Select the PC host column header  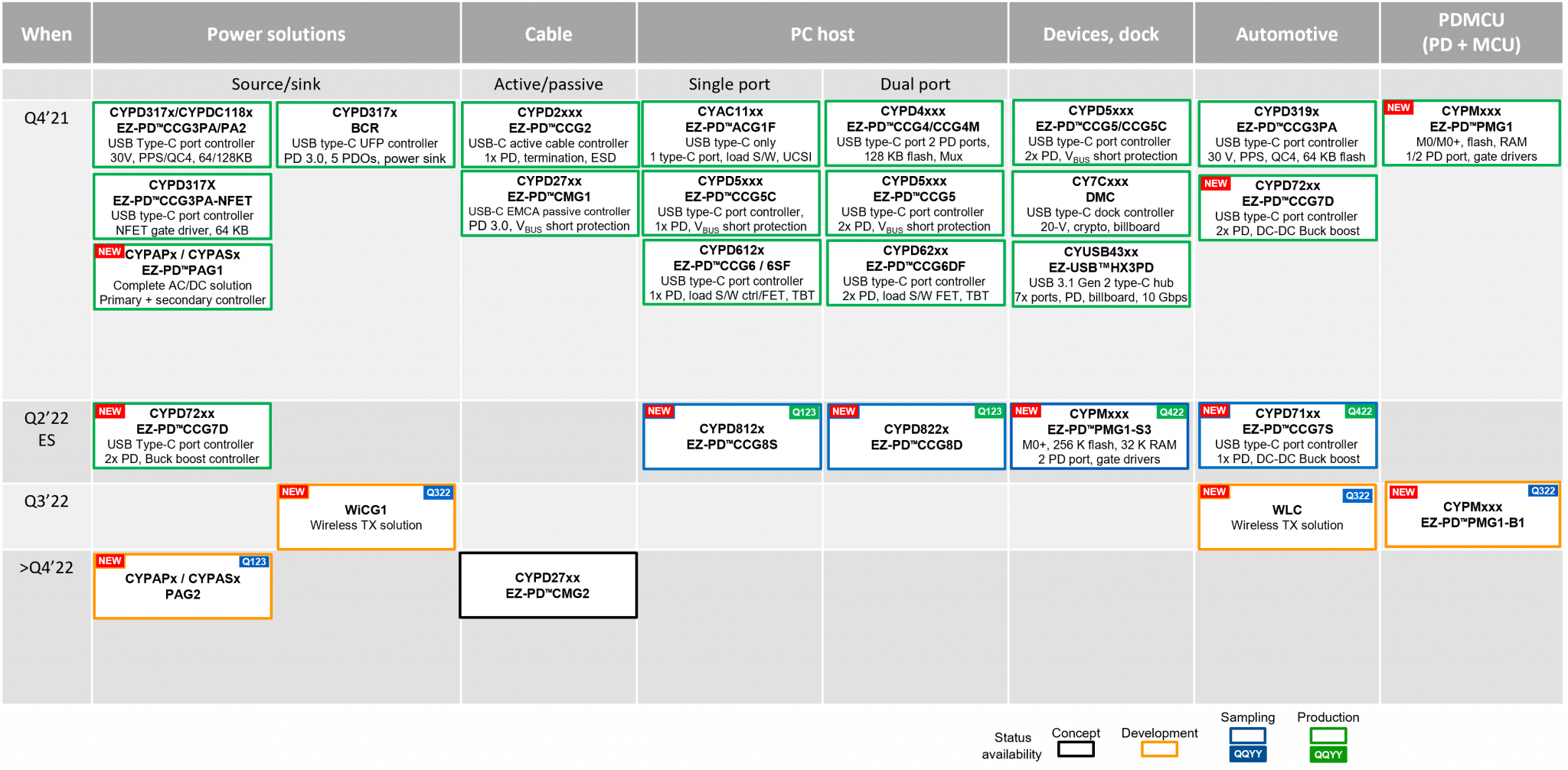coord(822,34)
